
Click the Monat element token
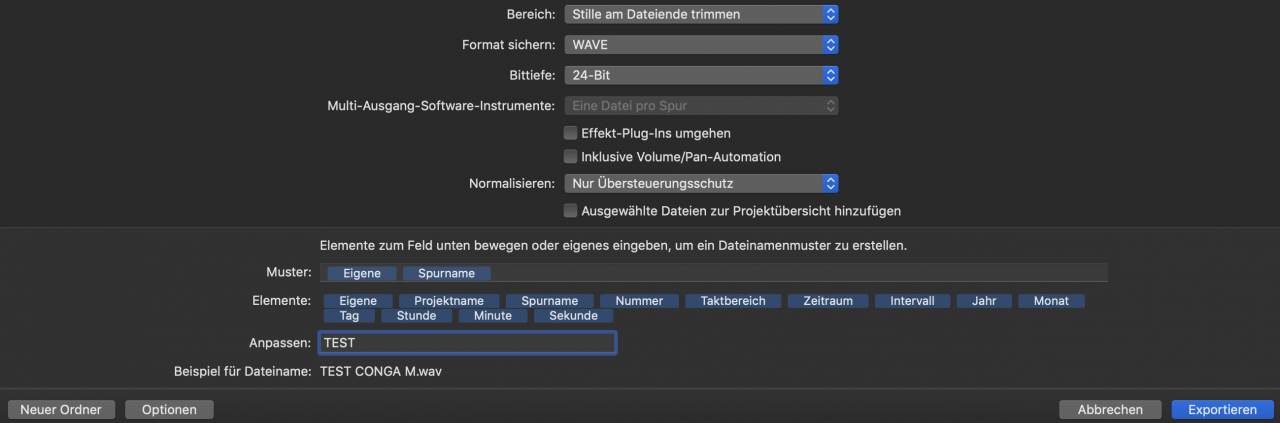pos(1052,300)
